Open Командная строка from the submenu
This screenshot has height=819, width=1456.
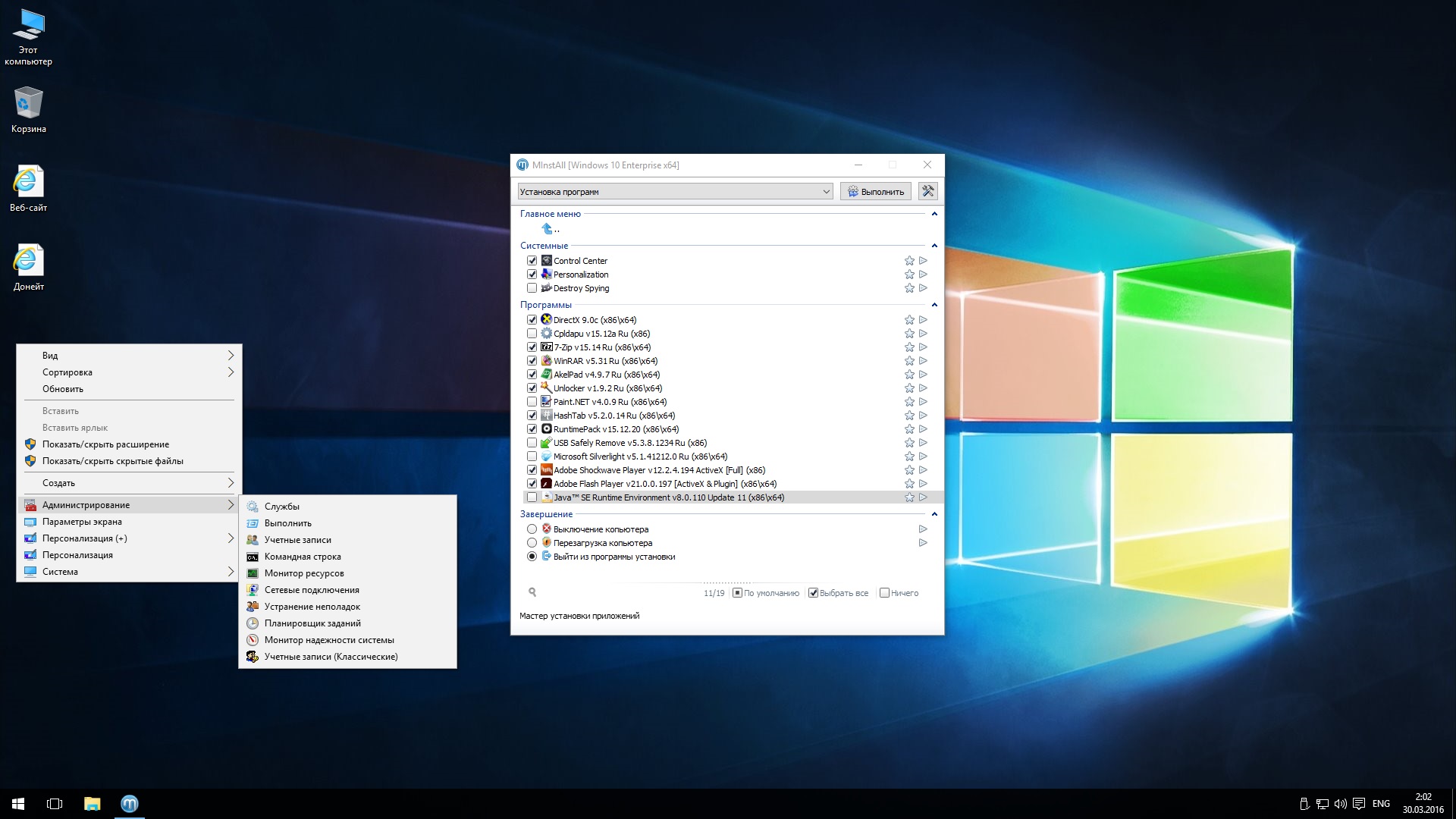[347, 557]
